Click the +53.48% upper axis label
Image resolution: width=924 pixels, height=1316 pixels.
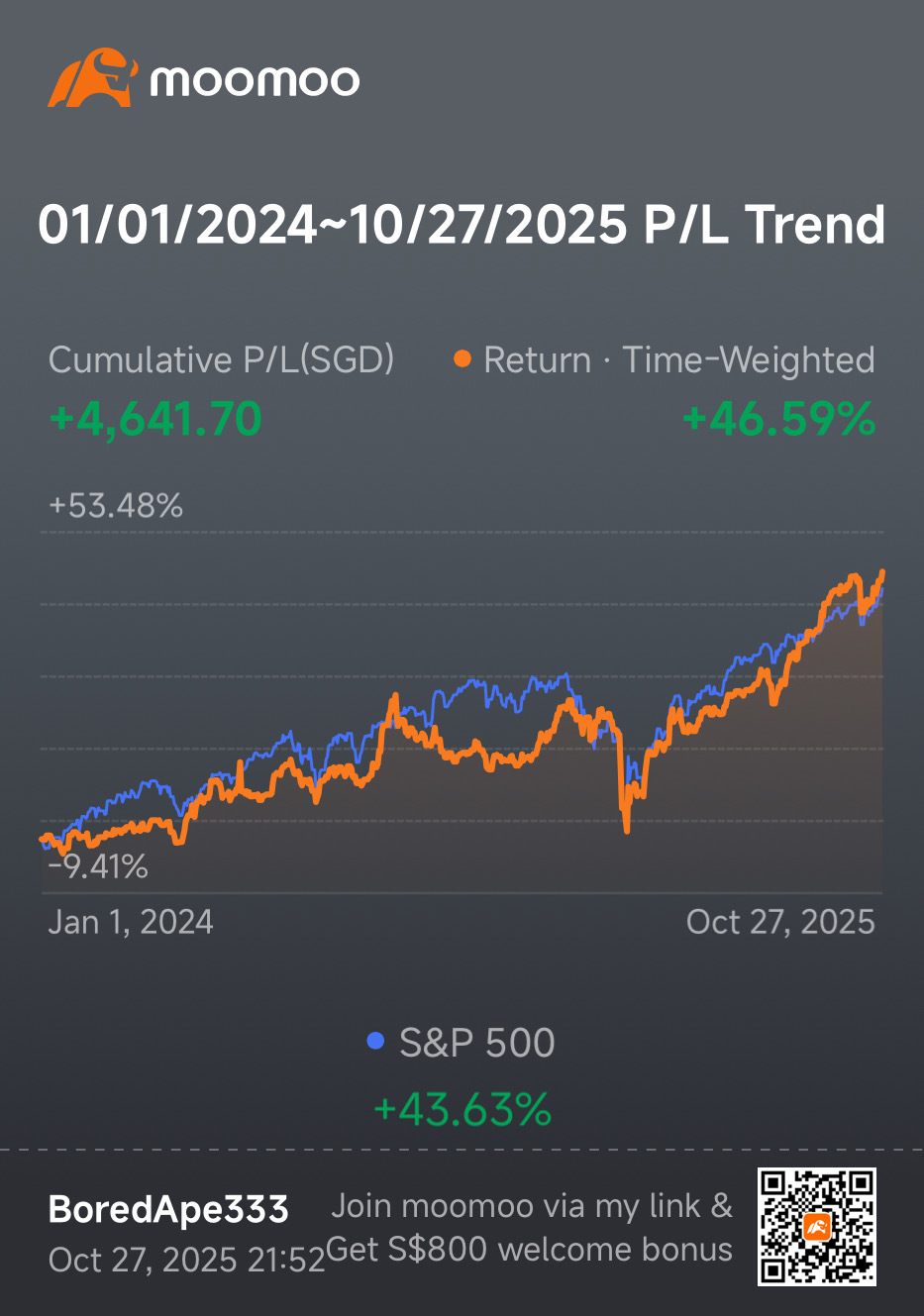coord(116,506)
